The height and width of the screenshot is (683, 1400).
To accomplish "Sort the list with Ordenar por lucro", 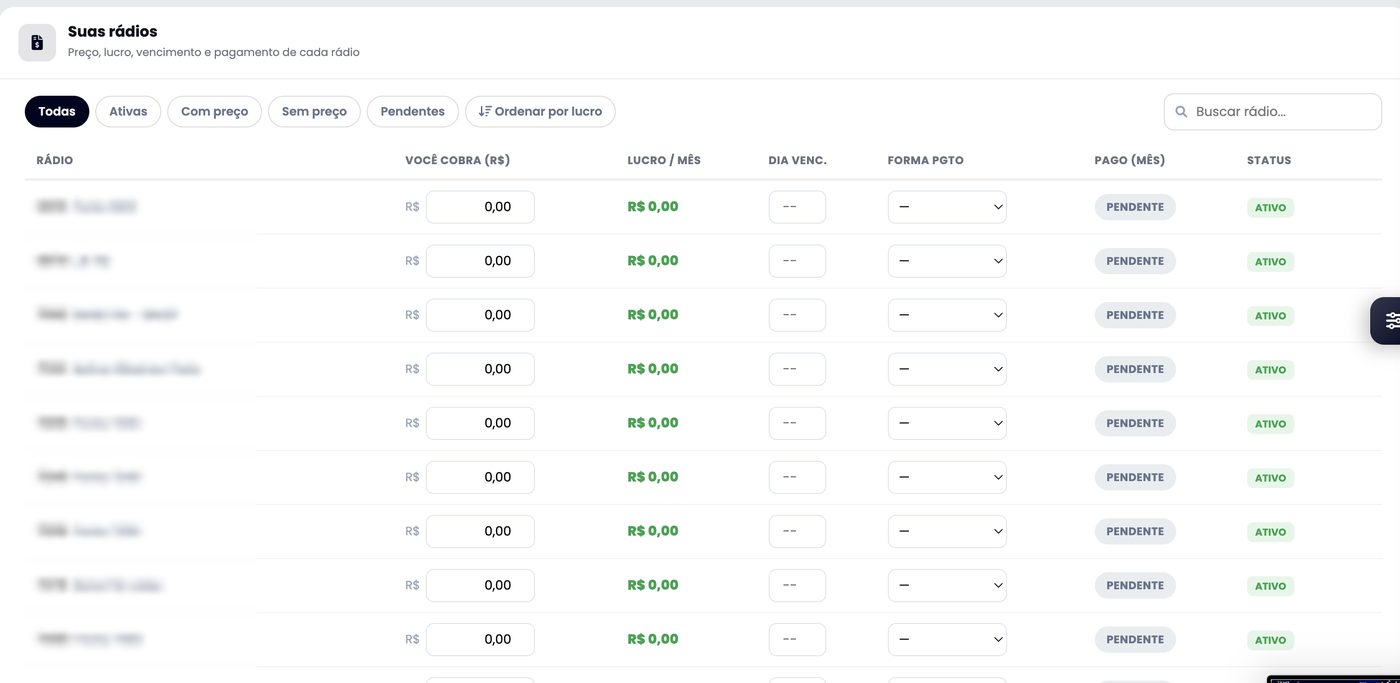I will pyautogui.click(x=540, y=111).
